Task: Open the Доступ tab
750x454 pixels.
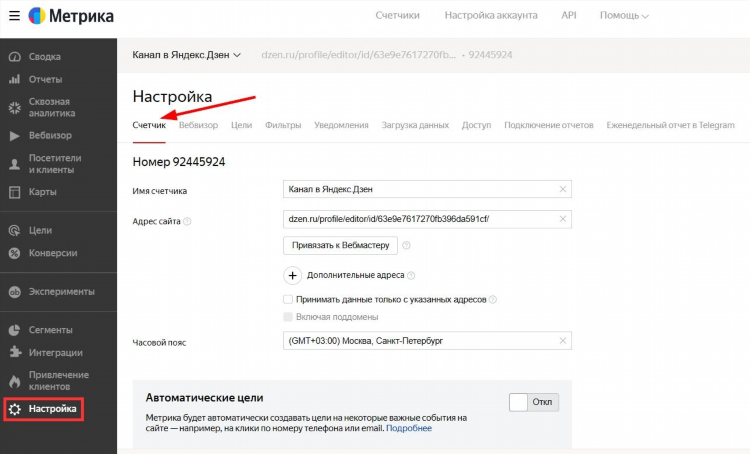Action: coord(476,125)
